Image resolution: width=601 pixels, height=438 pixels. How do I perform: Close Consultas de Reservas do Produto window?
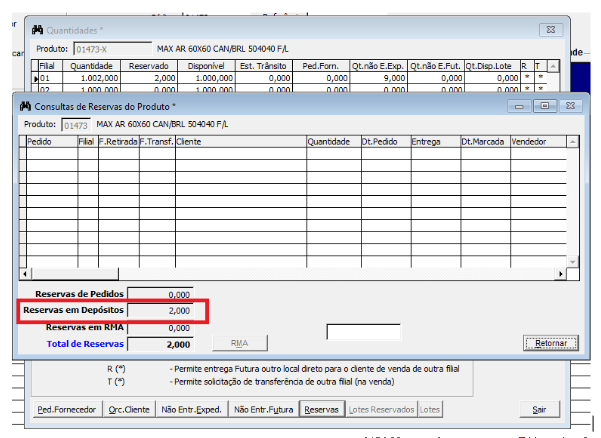pos(570,106)
